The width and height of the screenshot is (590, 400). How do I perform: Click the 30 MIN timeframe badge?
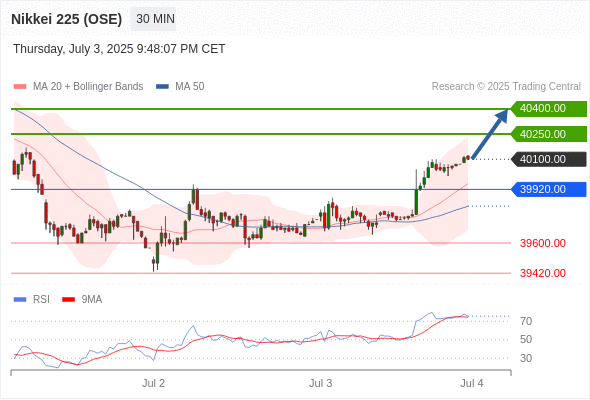153,19
